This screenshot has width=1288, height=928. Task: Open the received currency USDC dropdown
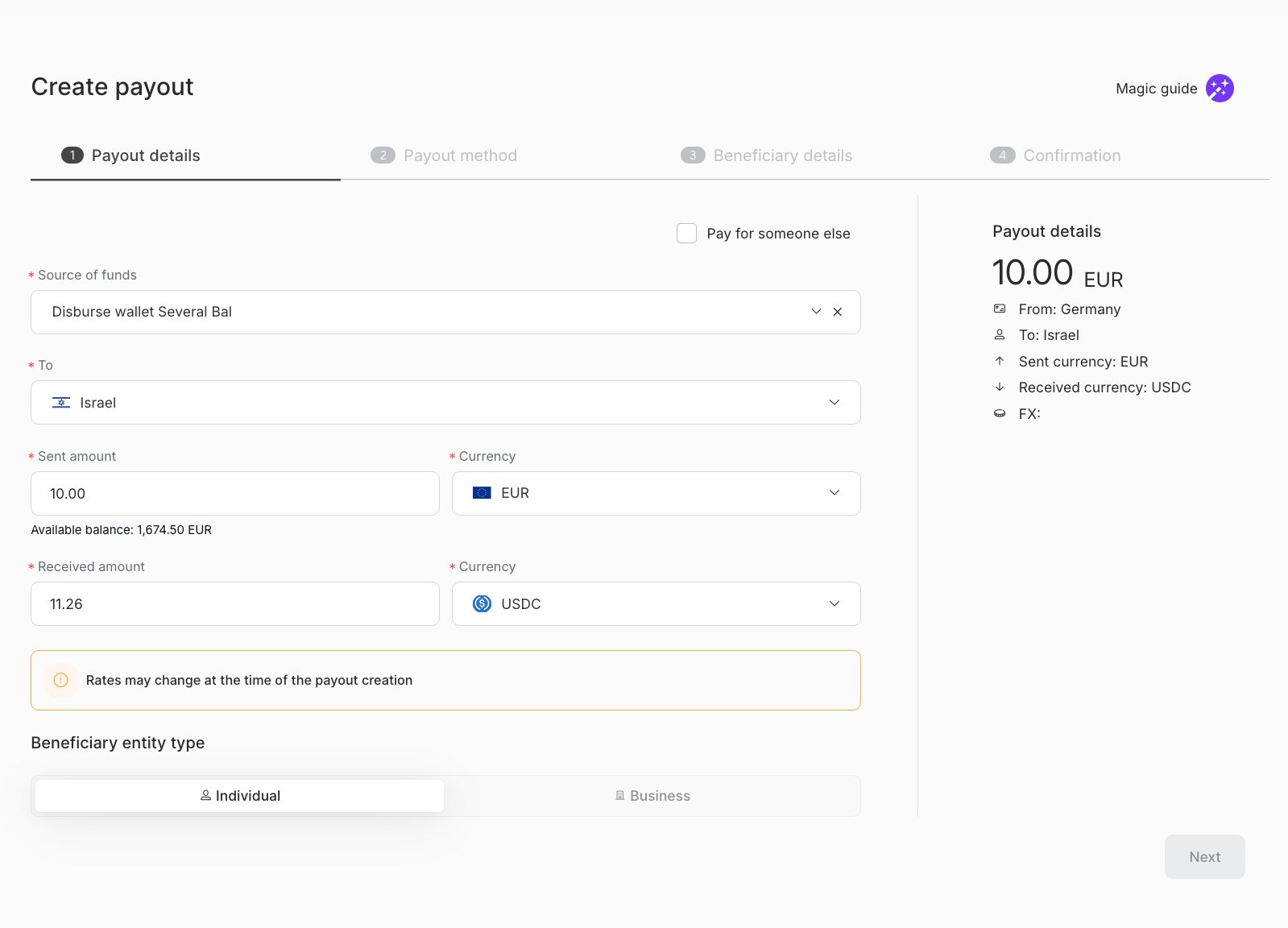(835, 604)
